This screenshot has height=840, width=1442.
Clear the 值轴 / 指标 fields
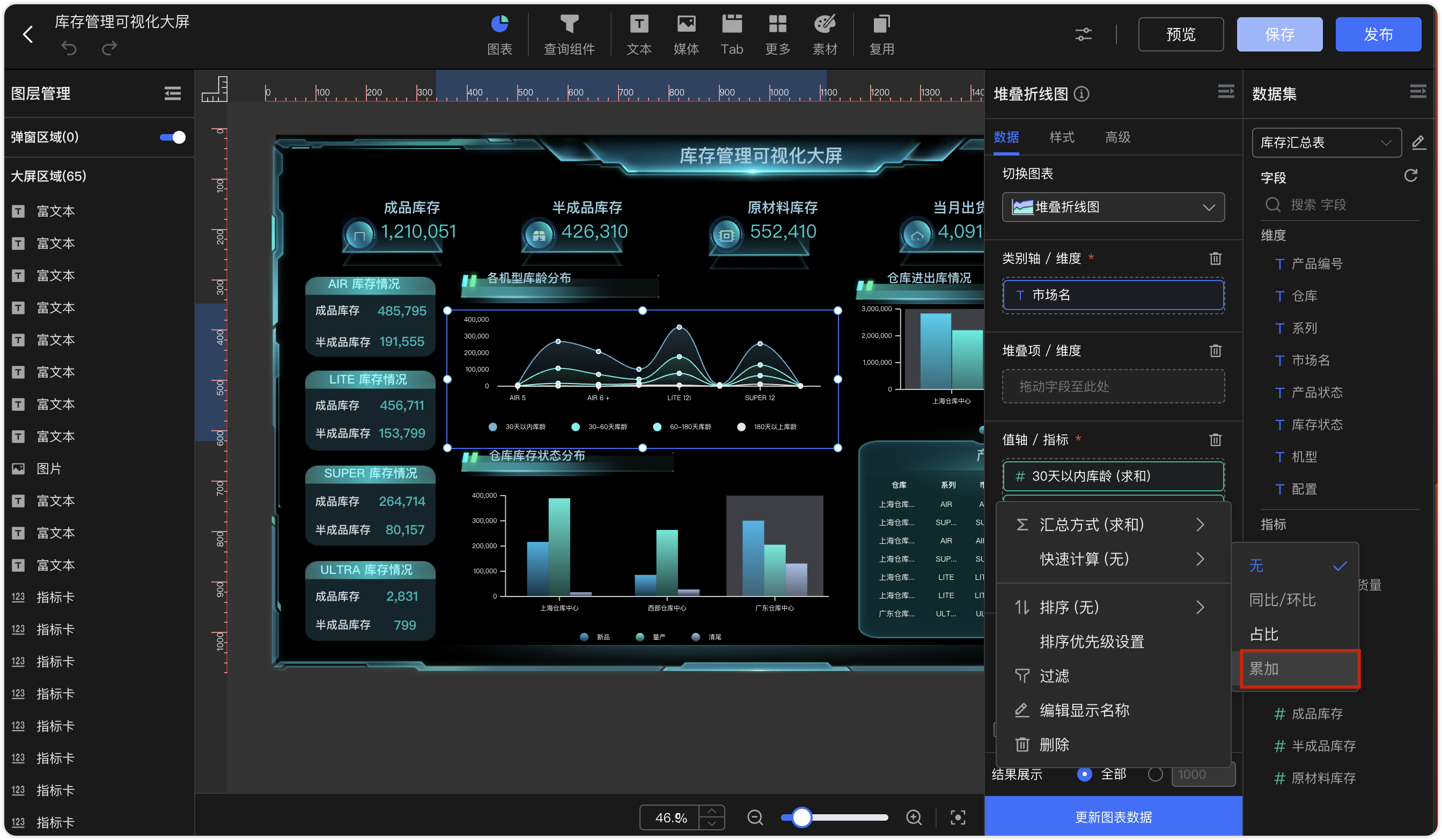coord(1216,440)
